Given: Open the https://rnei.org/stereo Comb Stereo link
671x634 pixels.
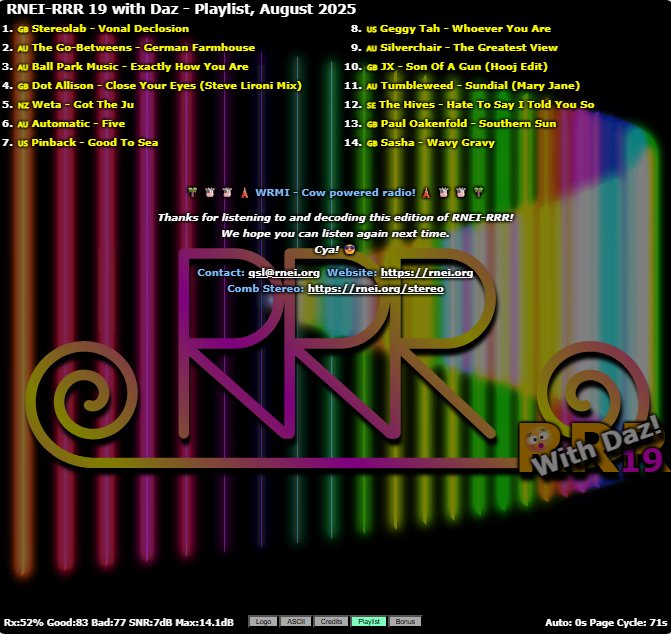Looking at the screenshot, I should point(376,289).
